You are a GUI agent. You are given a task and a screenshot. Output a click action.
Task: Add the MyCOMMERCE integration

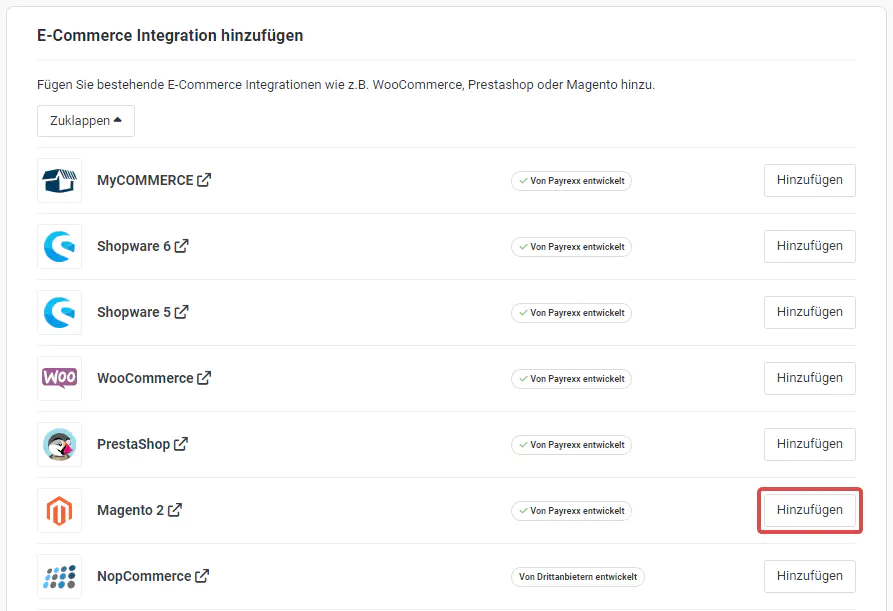point(809,180)
